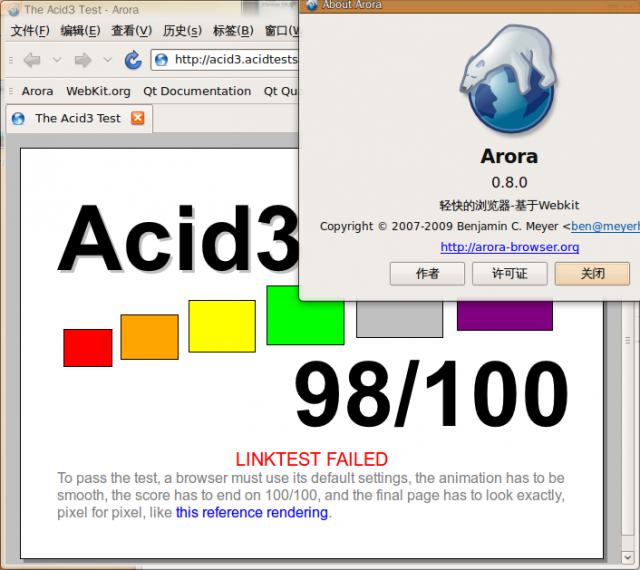Select The Acid3 Test tab
The width and height of the screenshot is (640, 570).
pos(77,118)
